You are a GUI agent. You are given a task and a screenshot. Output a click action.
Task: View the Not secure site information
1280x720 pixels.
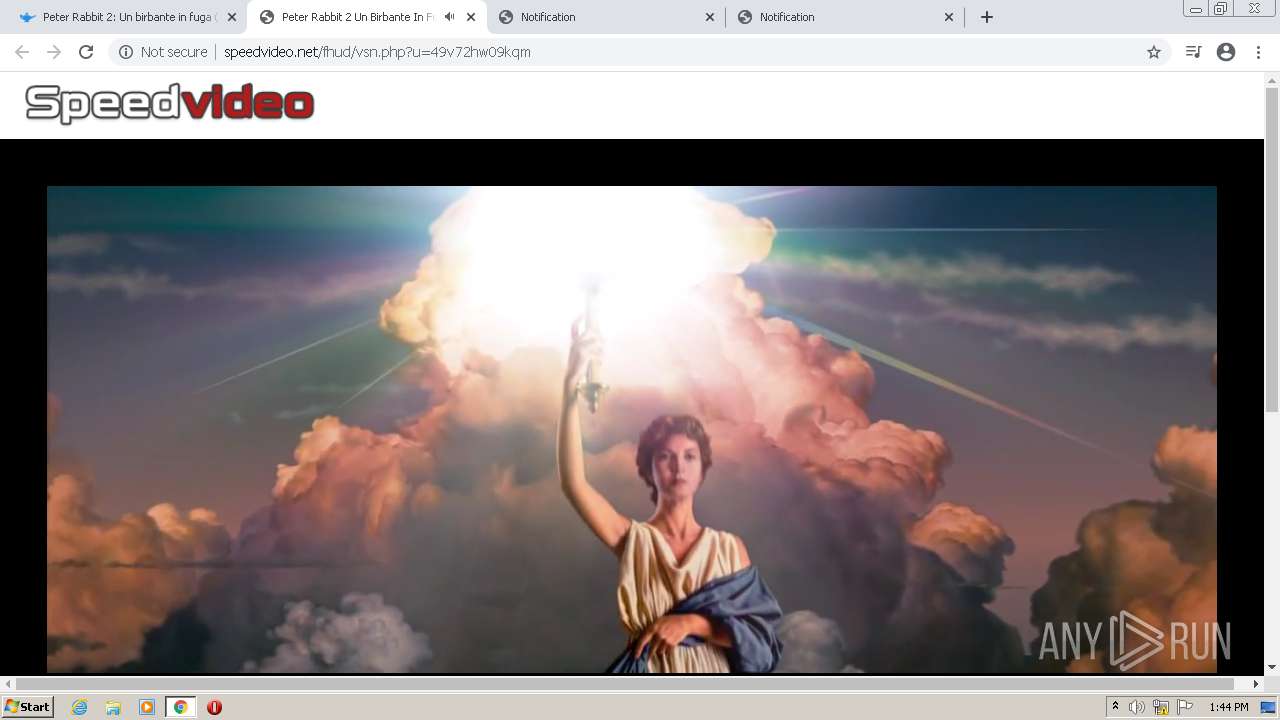(163, 52)
